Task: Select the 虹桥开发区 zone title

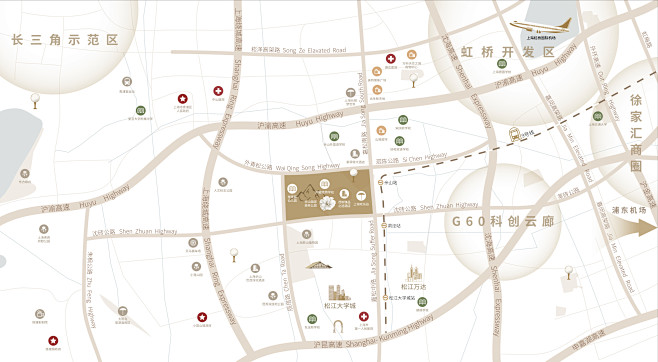Action: [508, 52]
